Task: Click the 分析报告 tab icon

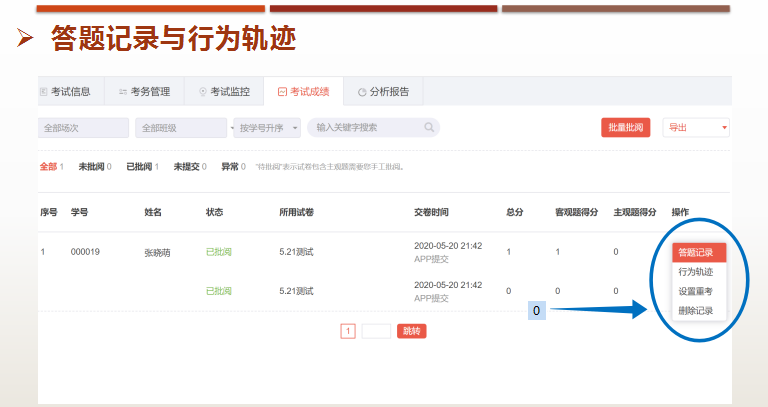Action: click(362, 92)
